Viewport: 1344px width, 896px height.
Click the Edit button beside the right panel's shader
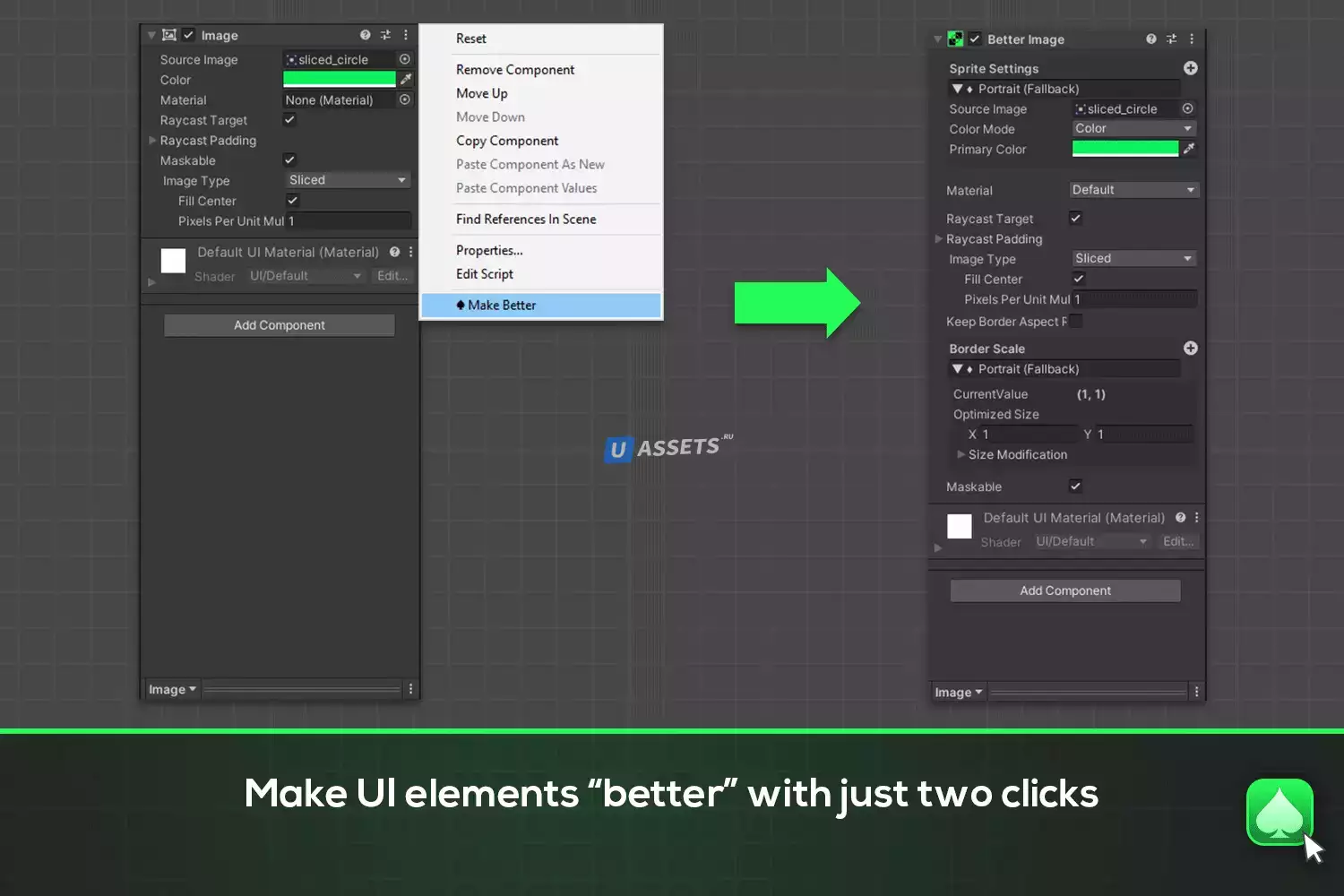[1178, 541]
